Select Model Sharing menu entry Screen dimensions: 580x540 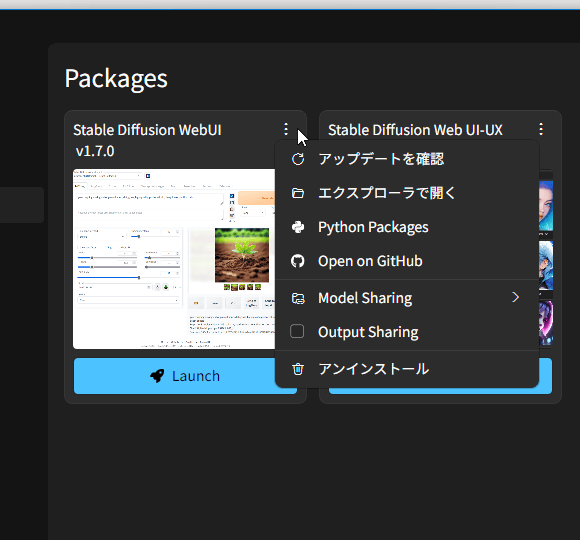click(407, 298)
